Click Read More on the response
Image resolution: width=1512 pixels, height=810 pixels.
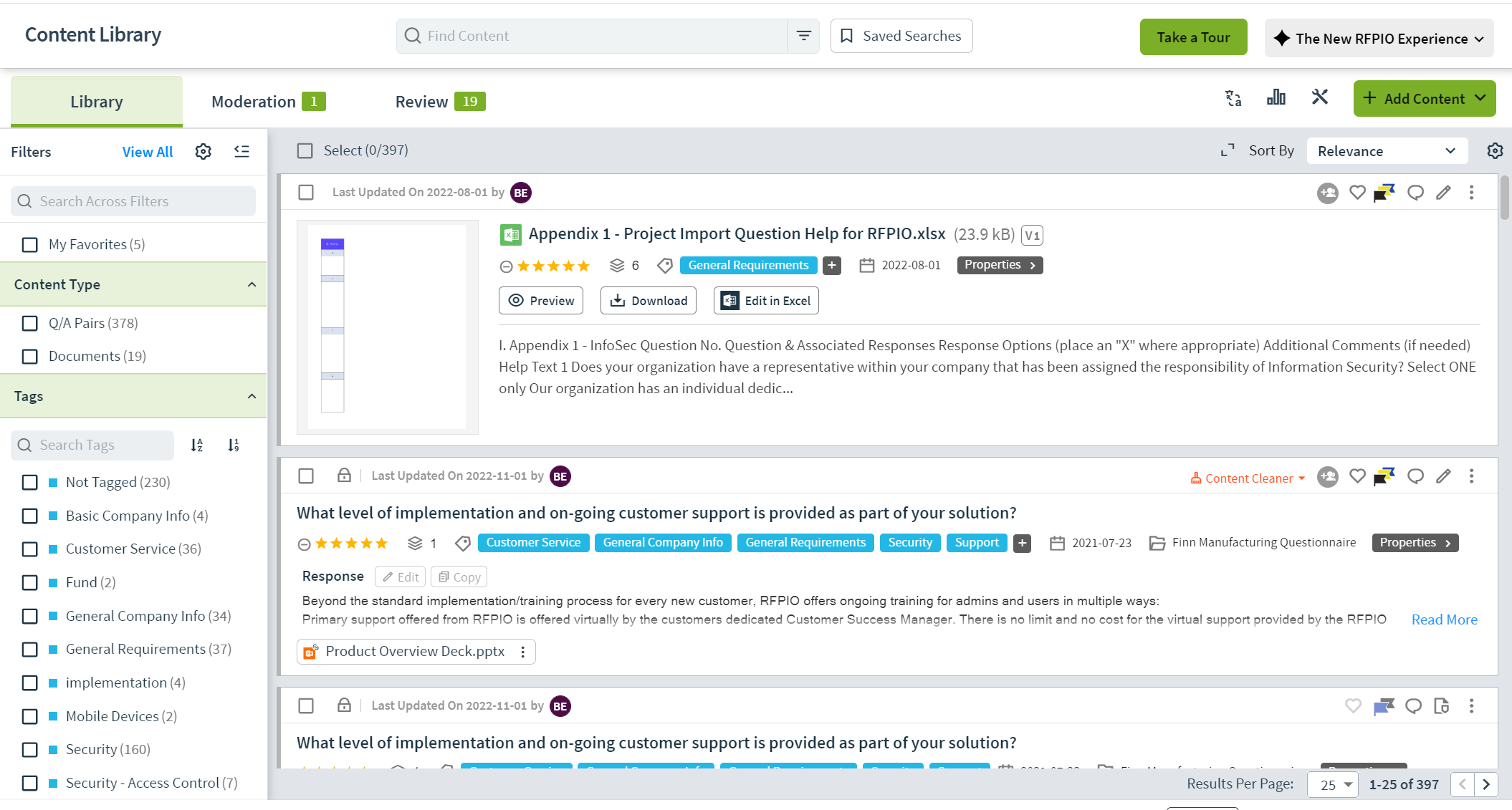click(x=1445, y=620)
